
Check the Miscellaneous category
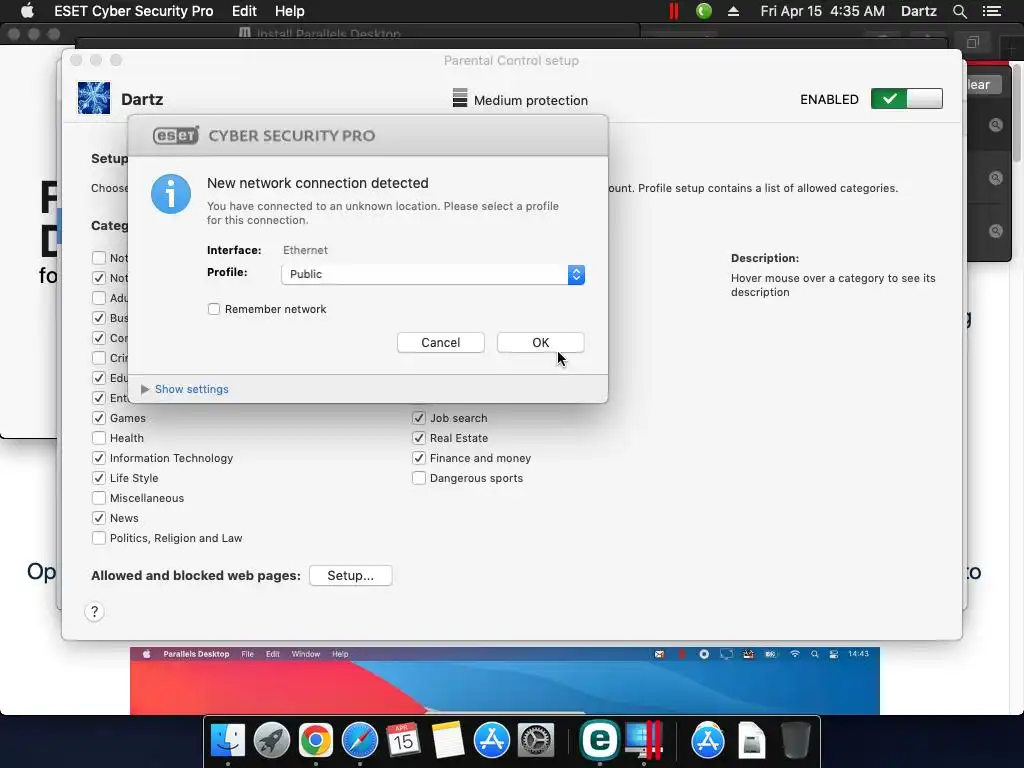[x=99, y=498]
